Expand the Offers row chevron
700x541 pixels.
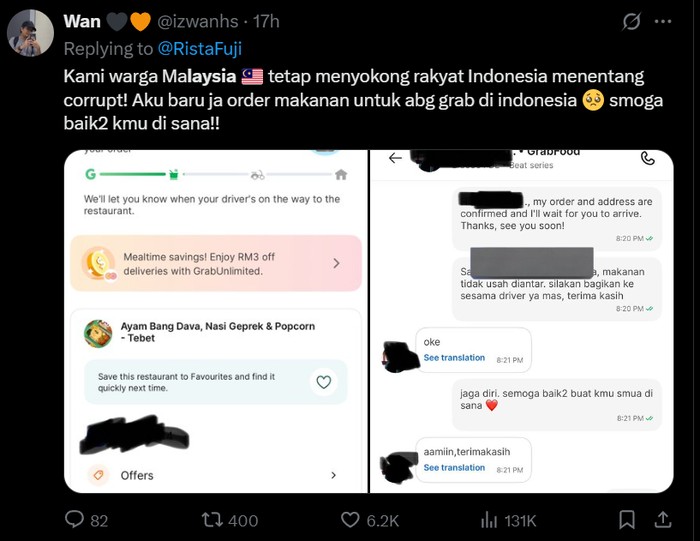pyautogui.click(x=333, y=475)
